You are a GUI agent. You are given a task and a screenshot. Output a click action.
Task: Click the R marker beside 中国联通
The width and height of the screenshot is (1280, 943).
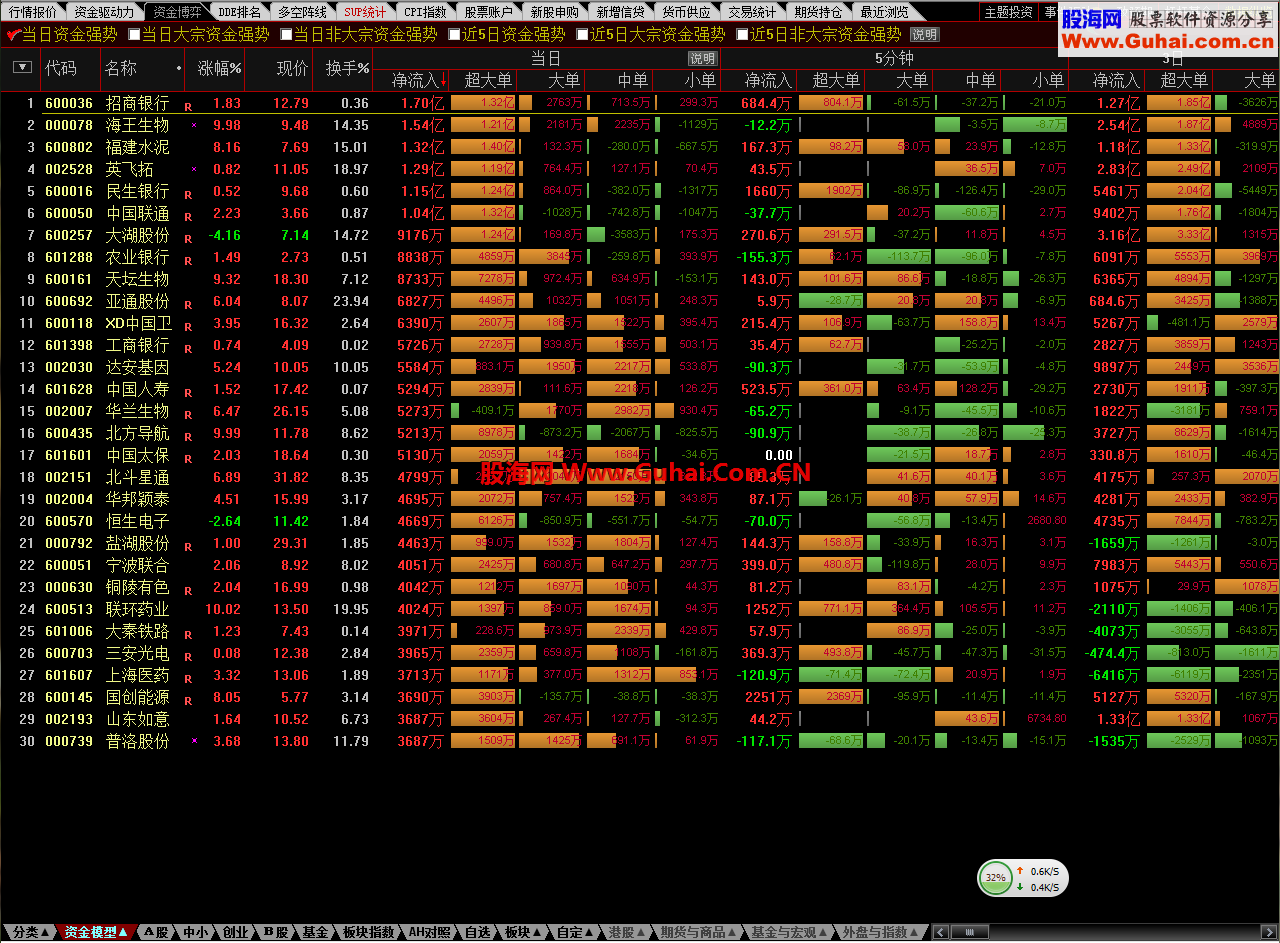click(x=188, y=216)
